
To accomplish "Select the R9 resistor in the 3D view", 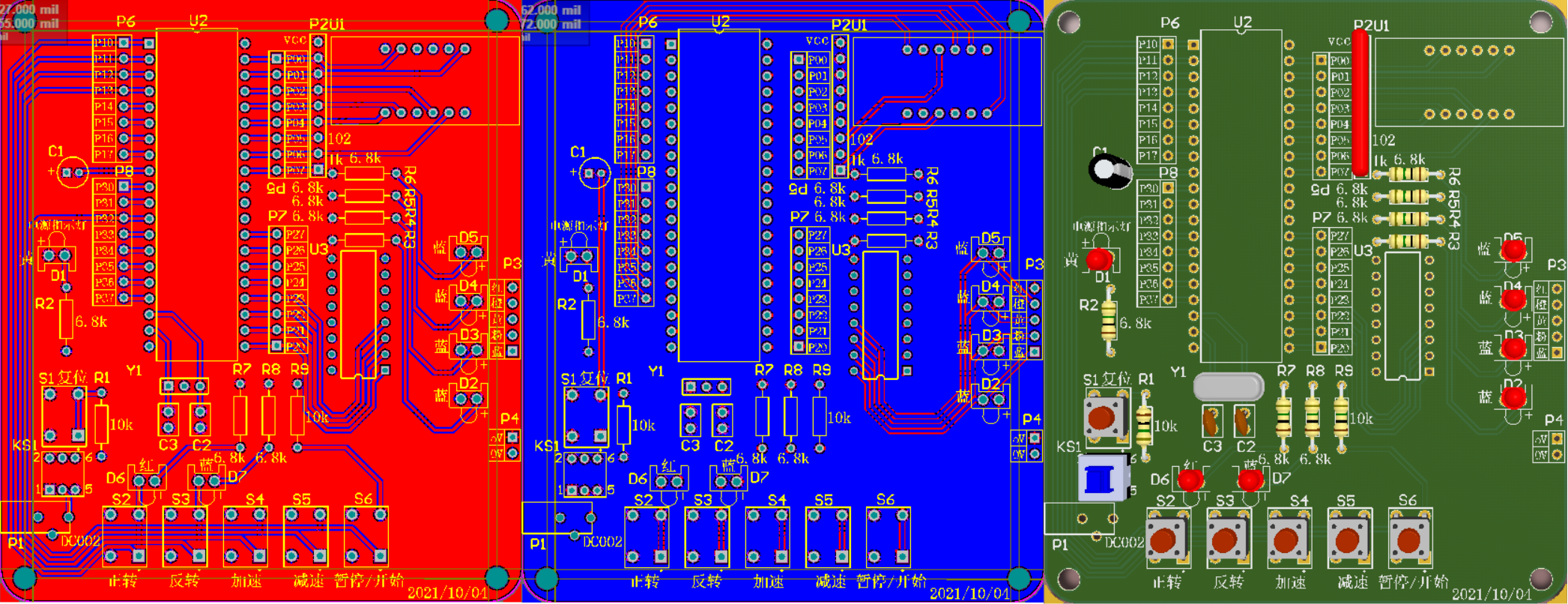I will click(x=1341, y=417).
